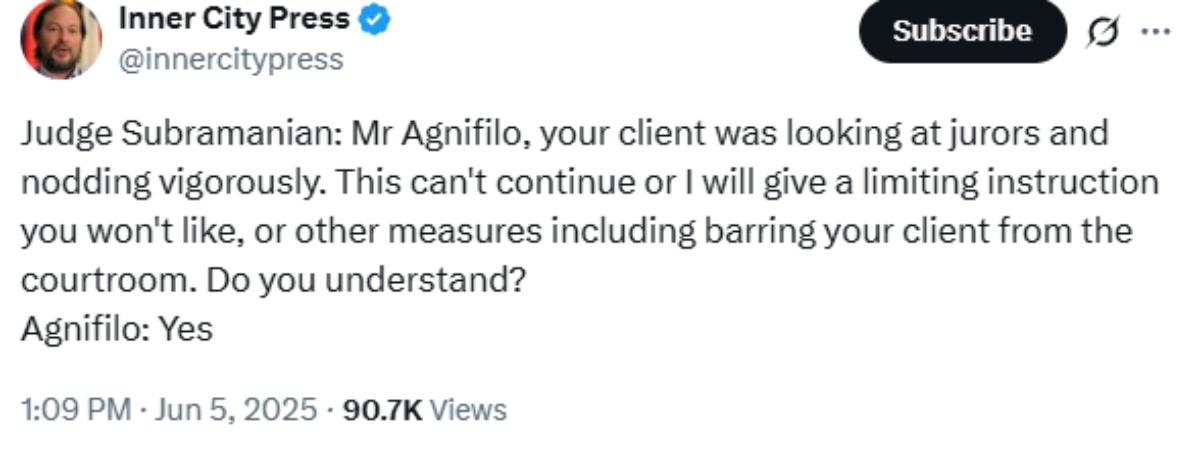
Task: Click the word Views after 90.7K
Action: click(x=469, y=410)
